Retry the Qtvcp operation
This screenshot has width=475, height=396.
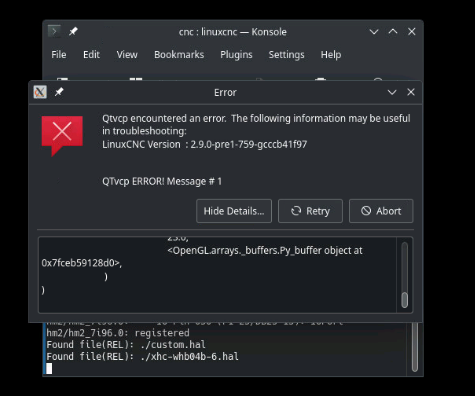point(310,211)
